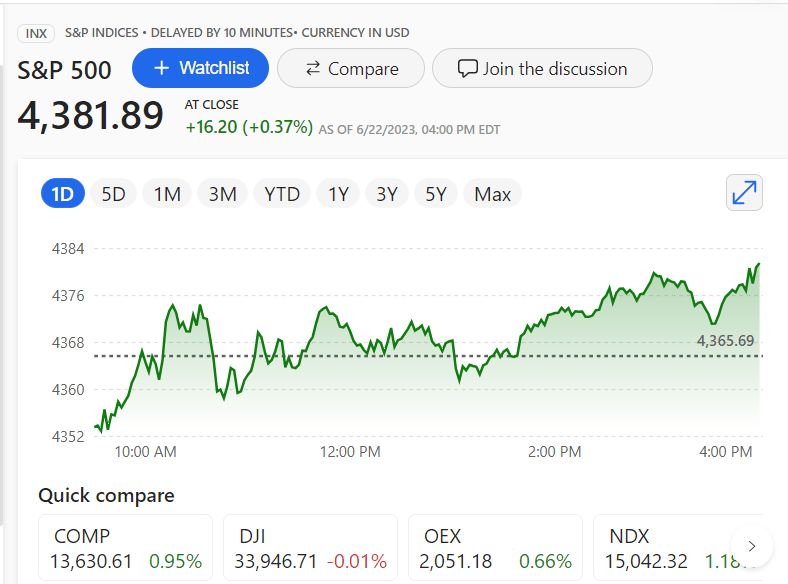
Task: Click the S&P 500 title
Action: 64,70
